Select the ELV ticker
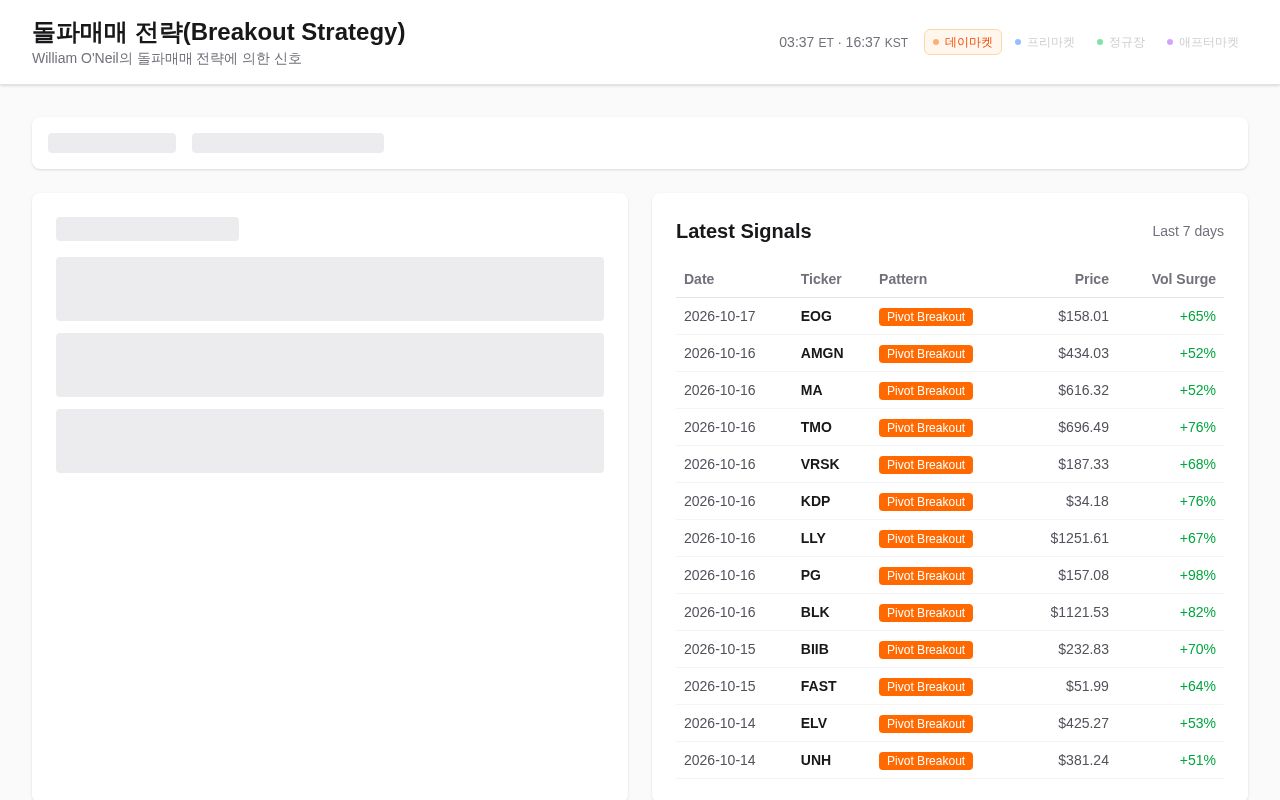This screenshot has width=1280, height=800. click(x=814, y=723)
